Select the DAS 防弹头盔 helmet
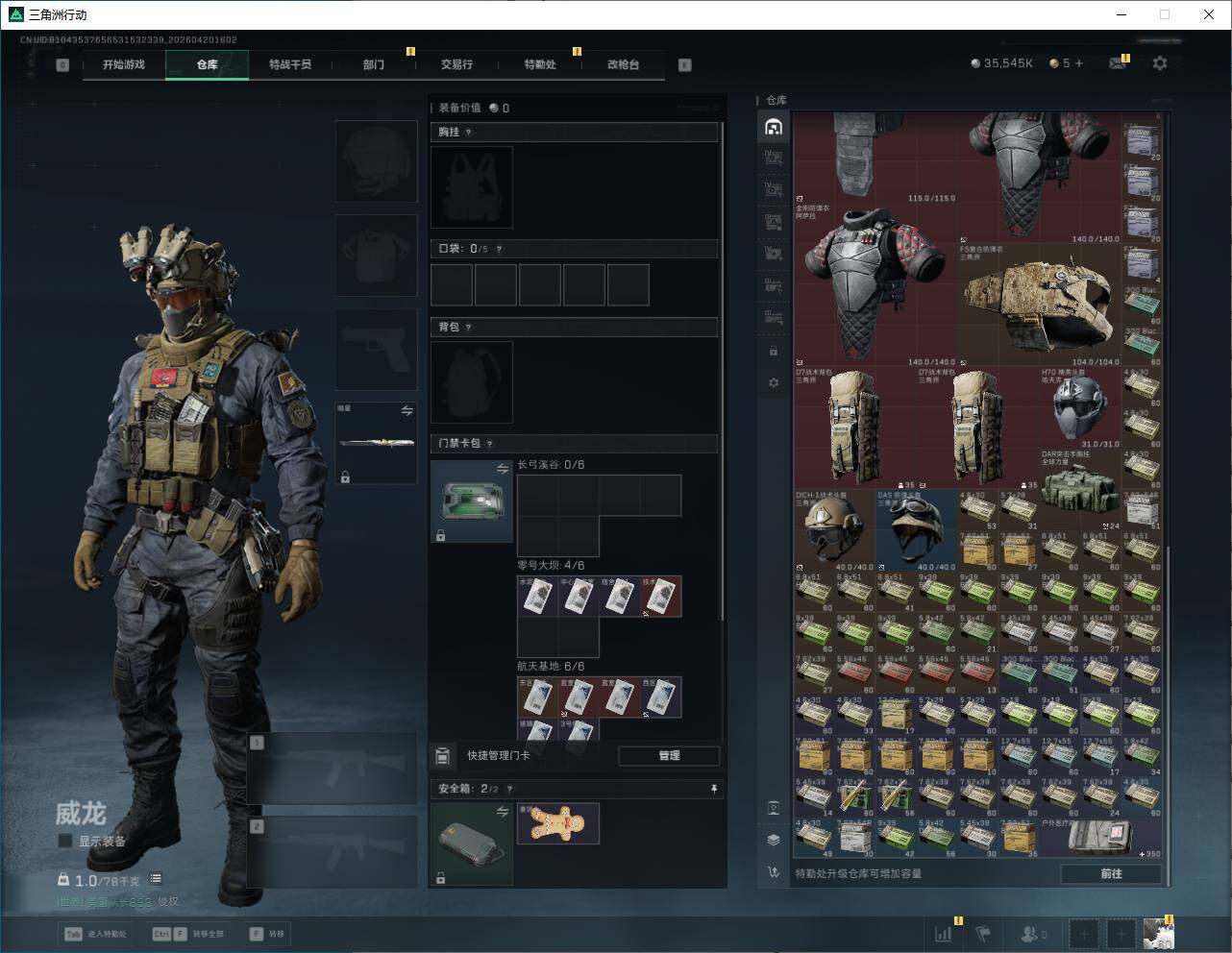 [917, 531]
